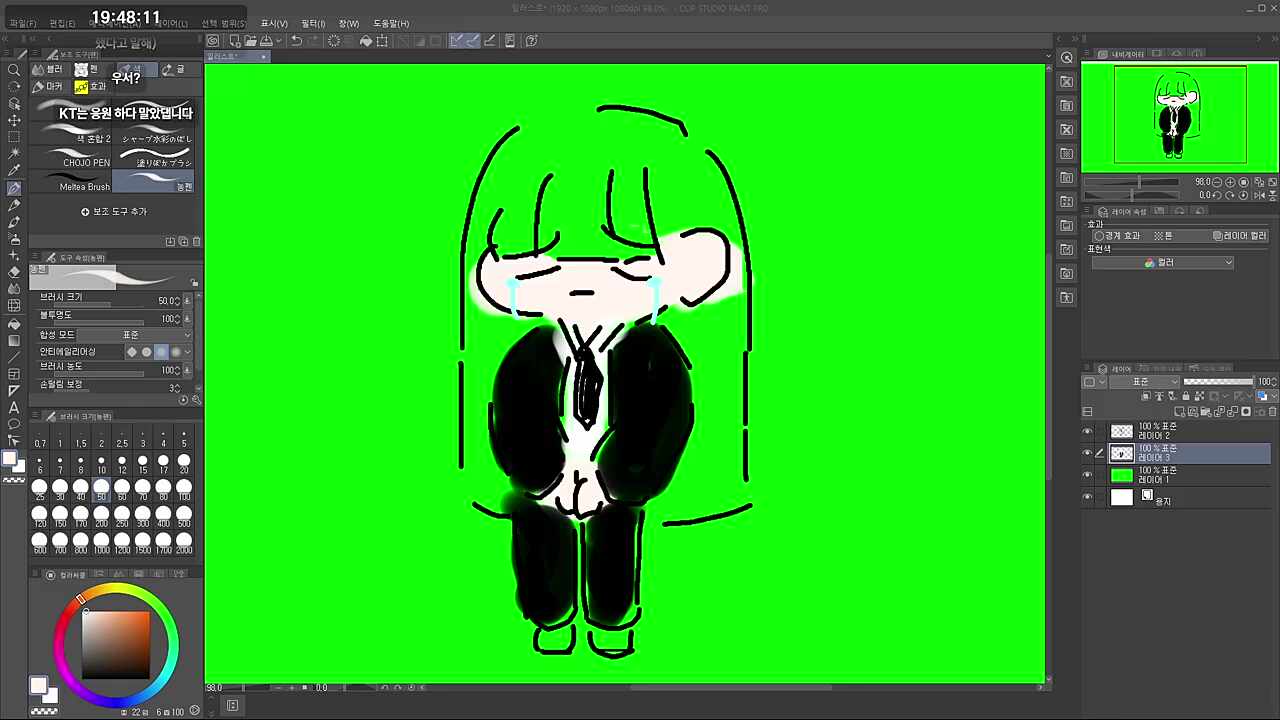Click the 레이어 컬러 button
Image resolution: width=1280 pixels, height=720 pixels.
(x=1239, y=236)
